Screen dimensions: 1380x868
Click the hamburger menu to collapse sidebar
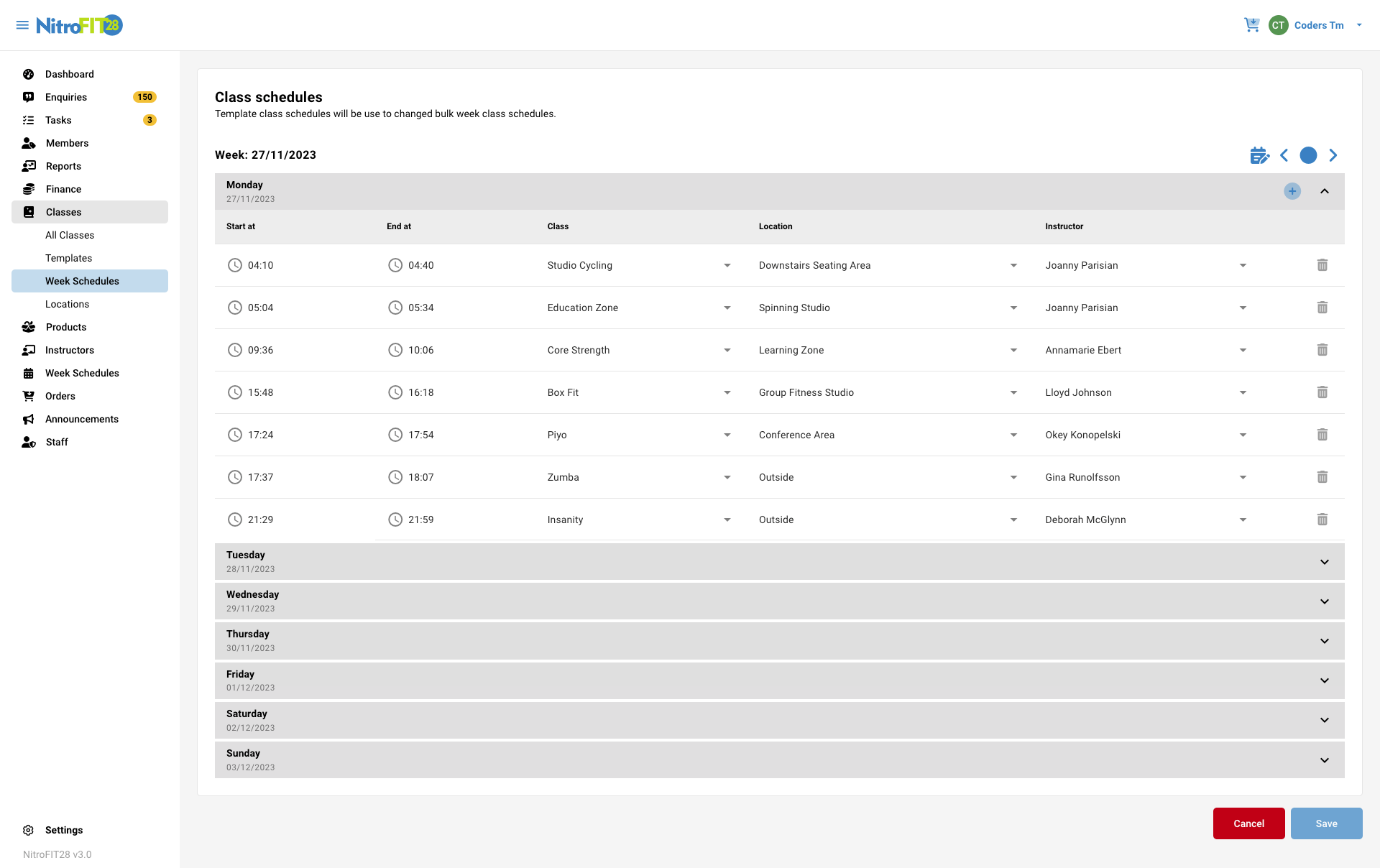pyautogui.click(x=22, y=24)
